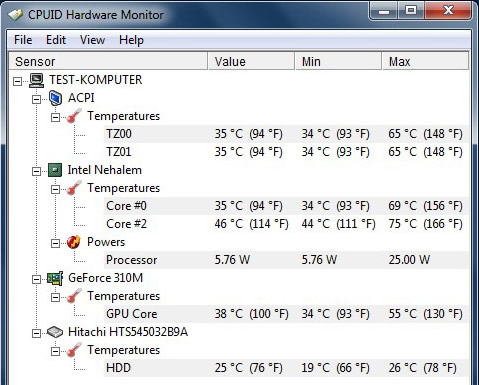
Task: Collapse Intel Nehalem Temperatures group
Action: [x=55, y=189]
